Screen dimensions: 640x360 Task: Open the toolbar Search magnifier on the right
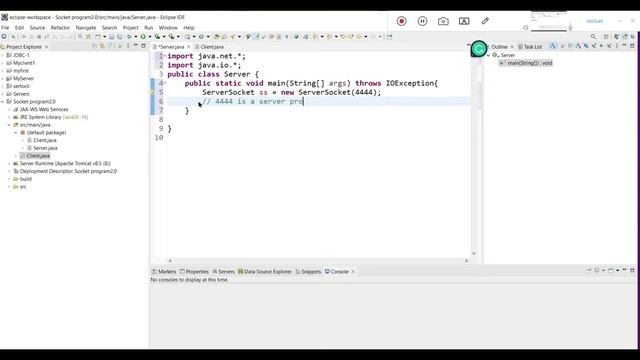click(x=593, y=37)
